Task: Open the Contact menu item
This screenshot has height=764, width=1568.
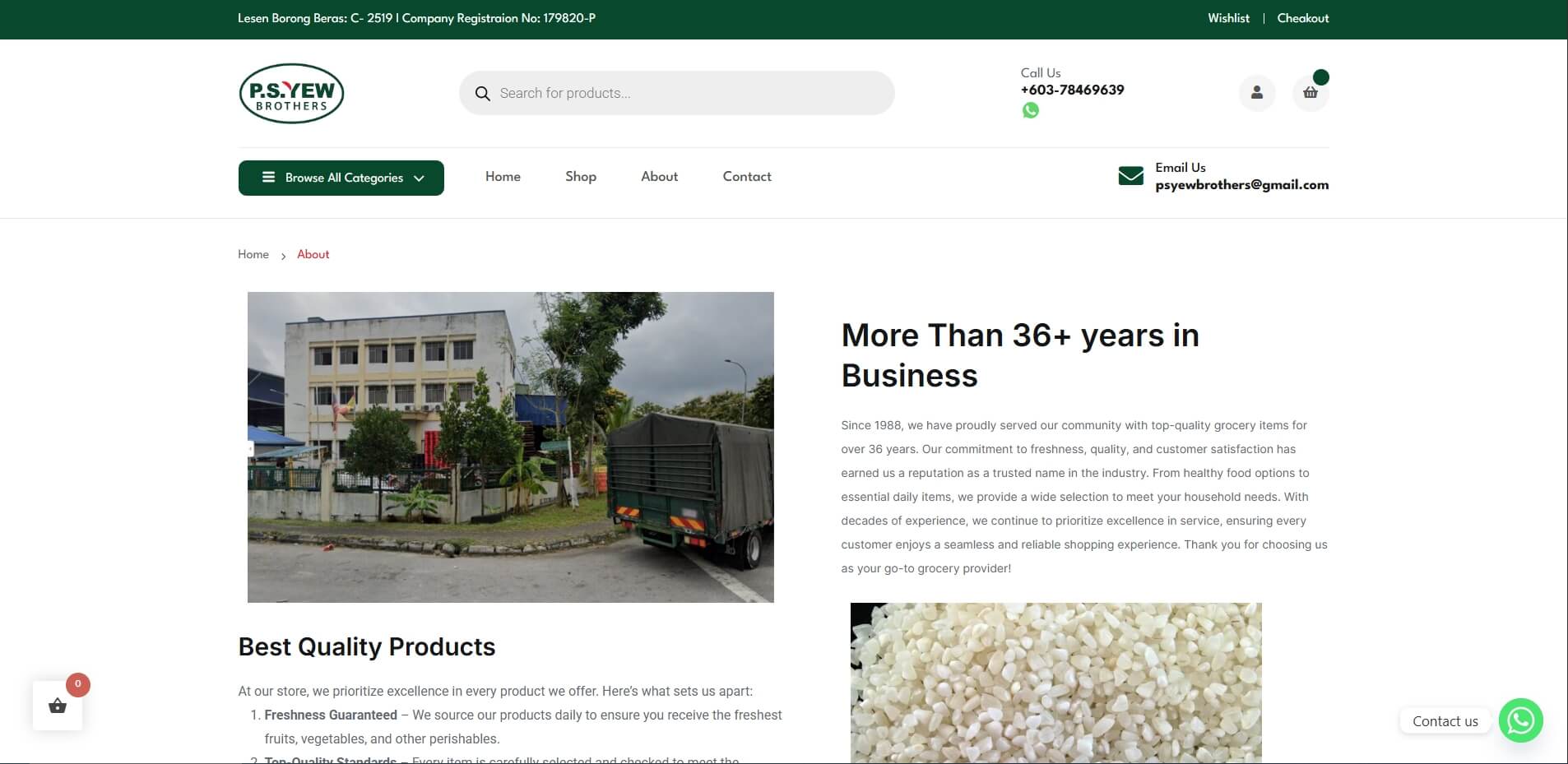Action: click(747, 177)
